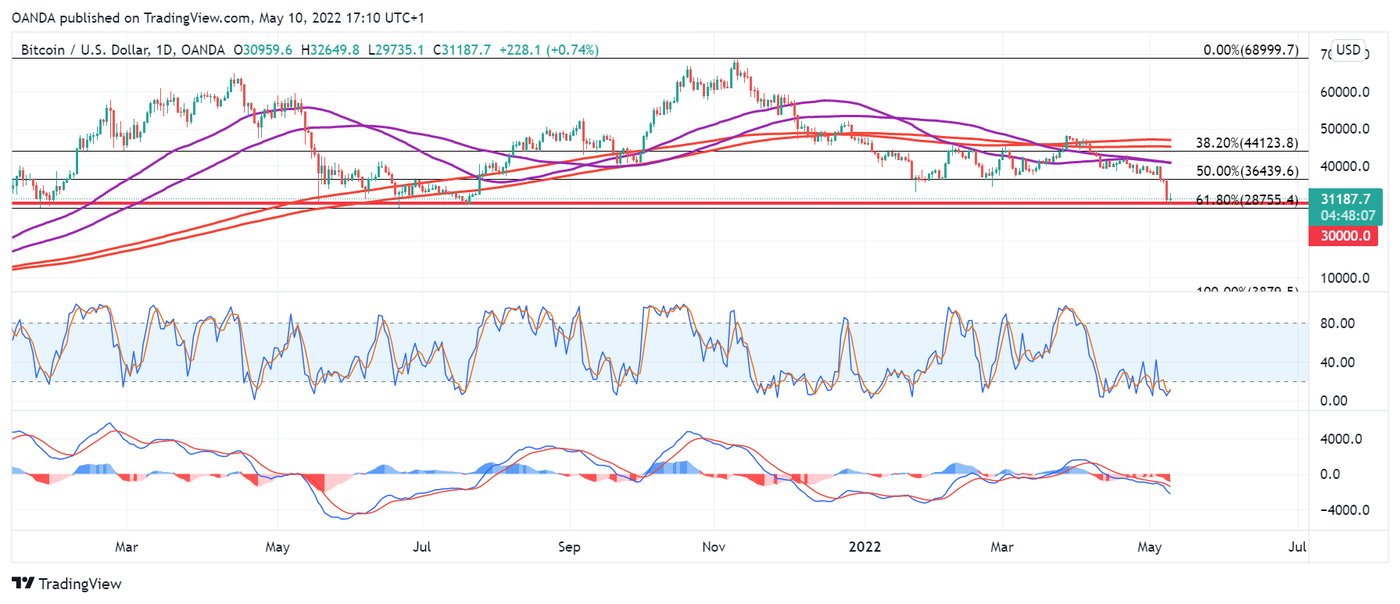Screen dimensions: 1400x604
Task: Click the 0.00%(68999.7) Fibonacci level label
Action: pos(1250,50)
